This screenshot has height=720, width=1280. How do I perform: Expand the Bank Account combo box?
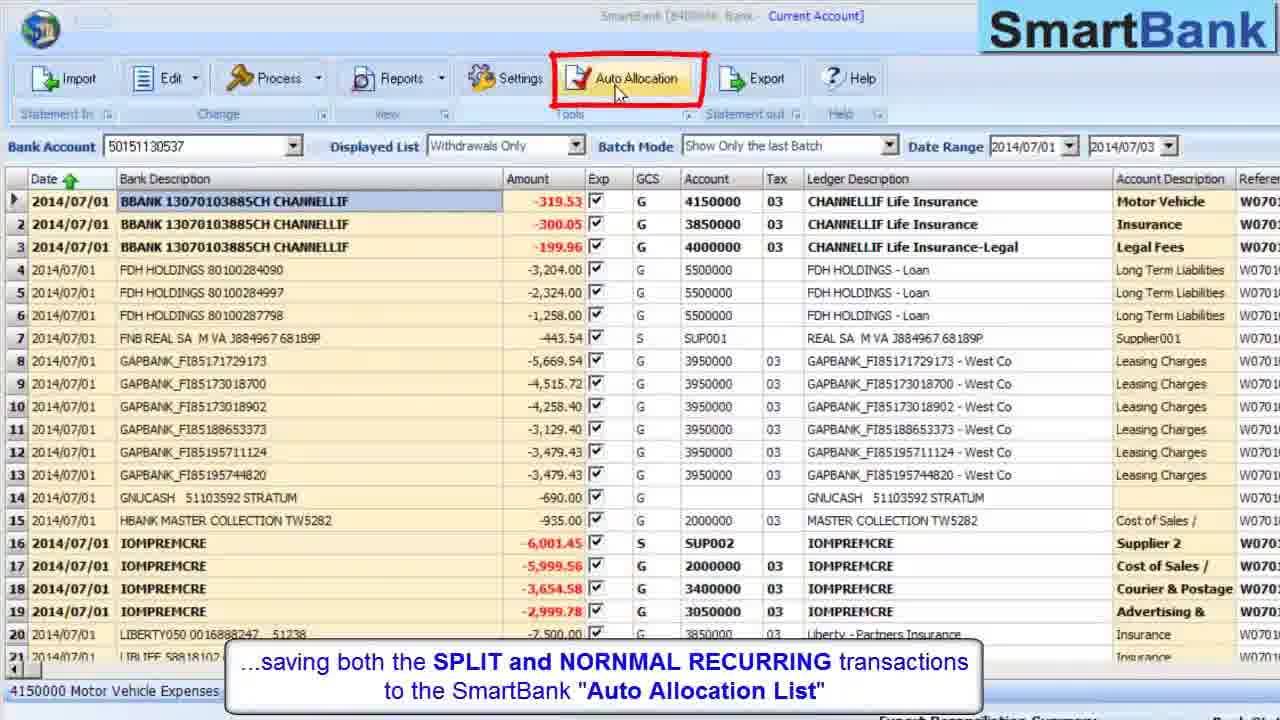point(293,147)
